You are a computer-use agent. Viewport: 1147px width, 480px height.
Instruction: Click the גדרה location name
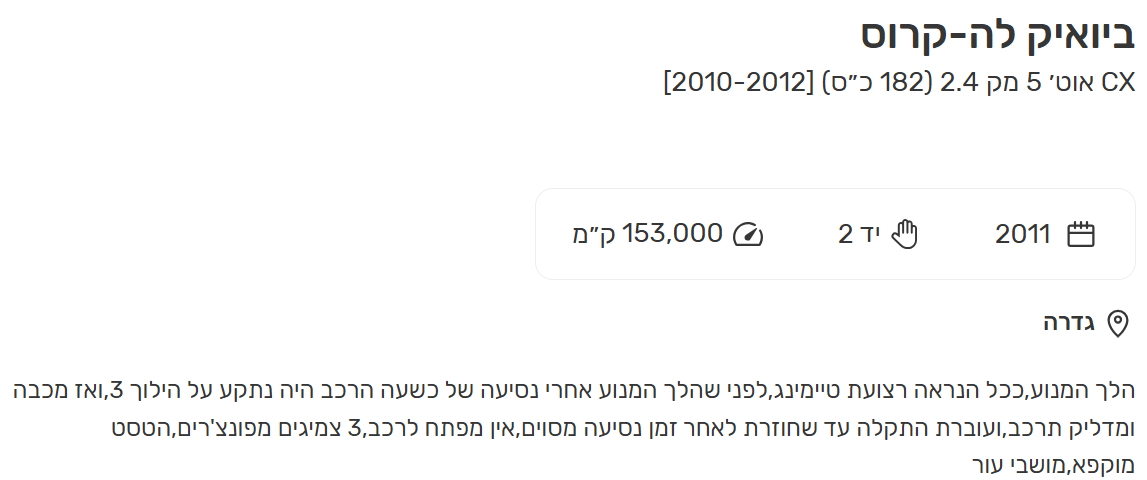coord(1069,324)
